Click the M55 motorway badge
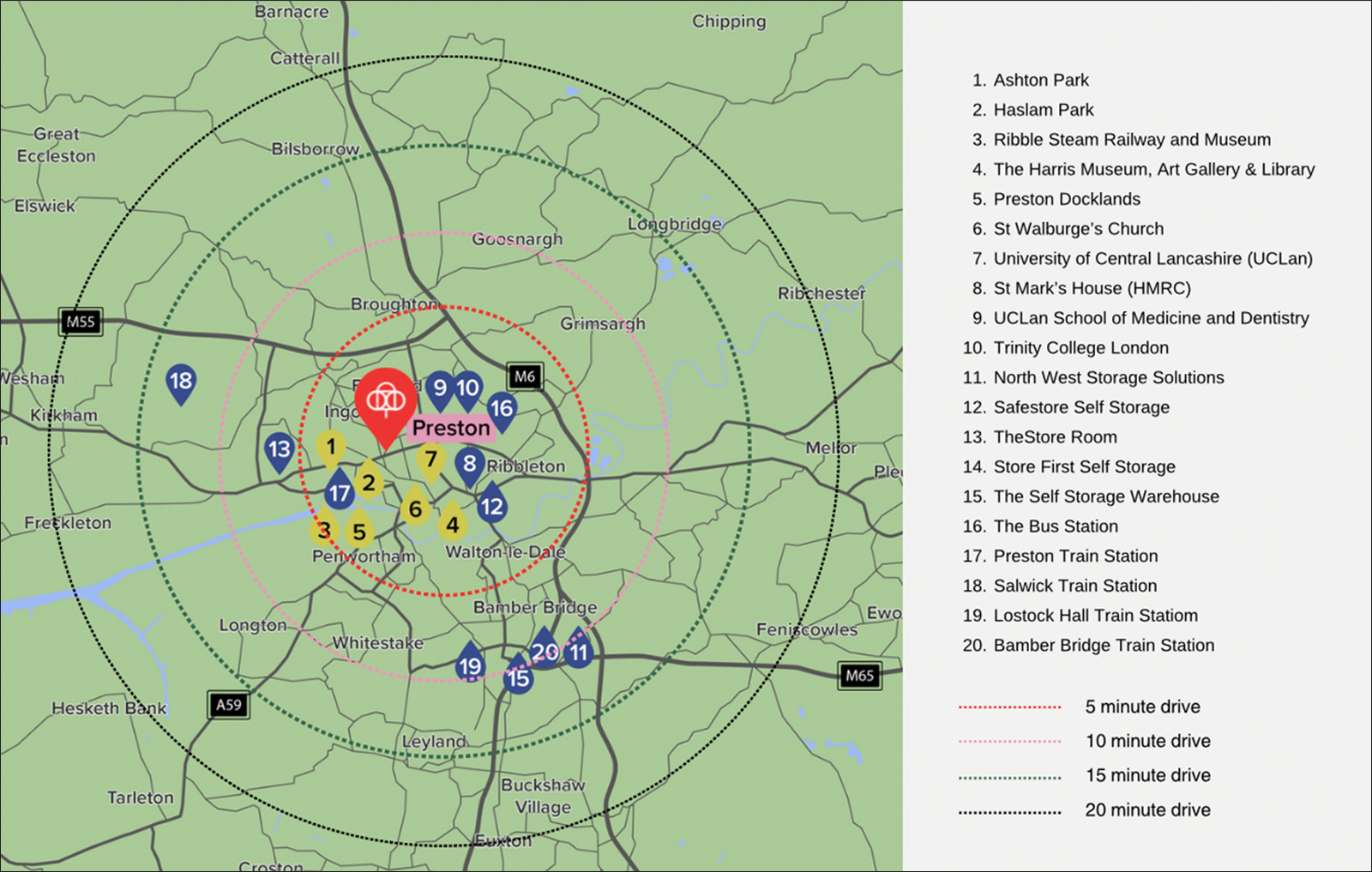 [81, 322]
